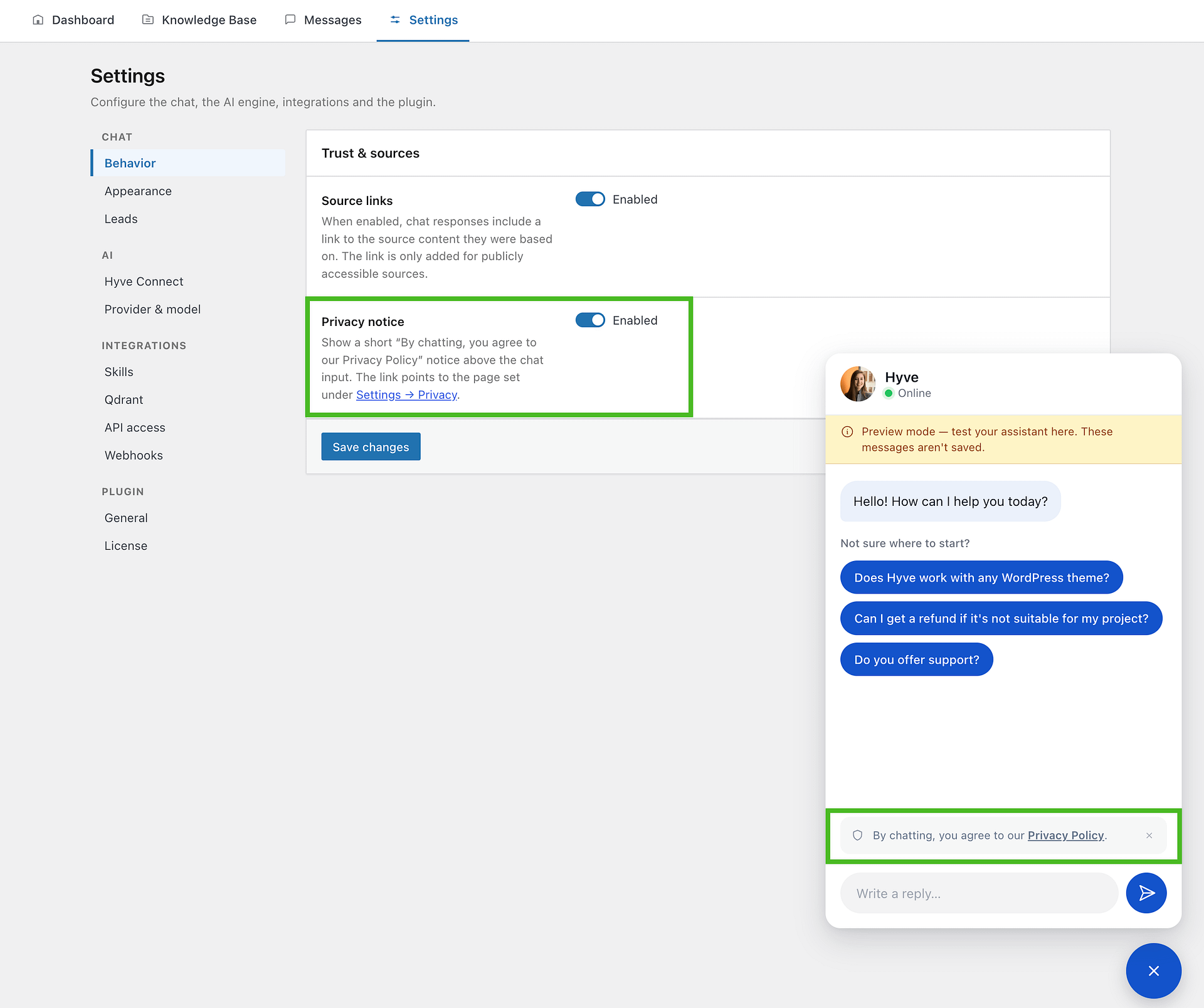Open the Dashboard tab

73,20
